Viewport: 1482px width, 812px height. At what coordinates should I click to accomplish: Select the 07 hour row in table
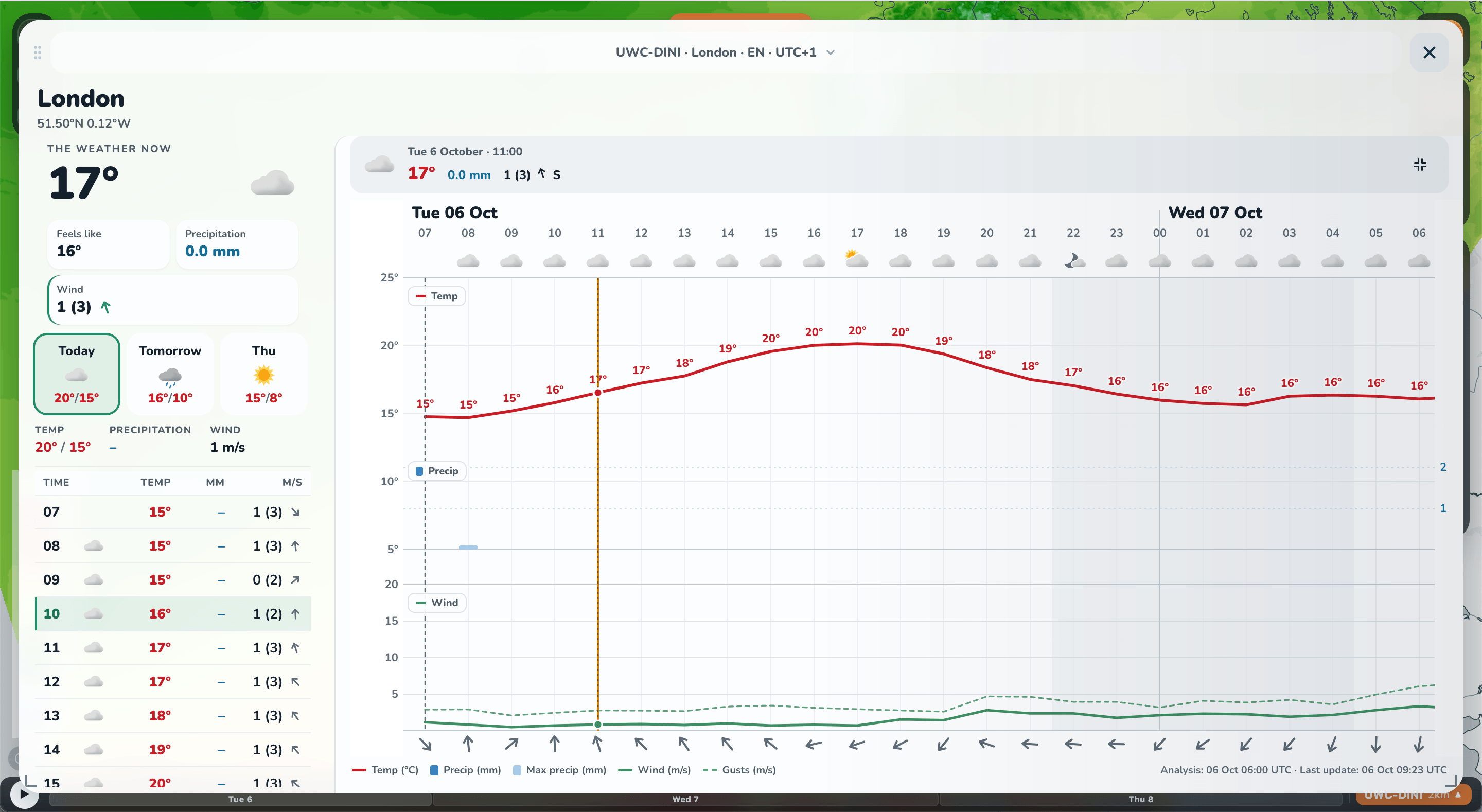point(172,512)
